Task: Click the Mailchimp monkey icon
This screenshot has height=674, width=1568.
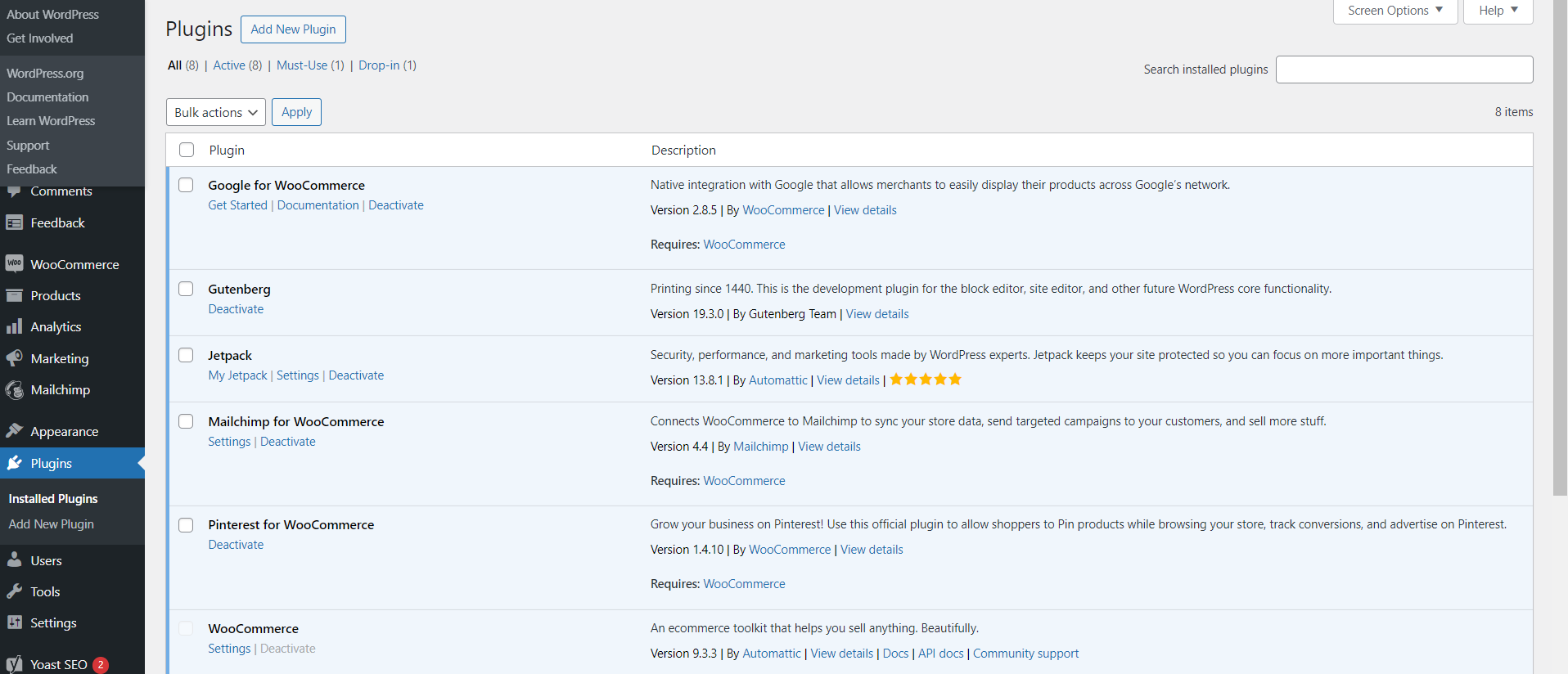Action: pos(14,390)
